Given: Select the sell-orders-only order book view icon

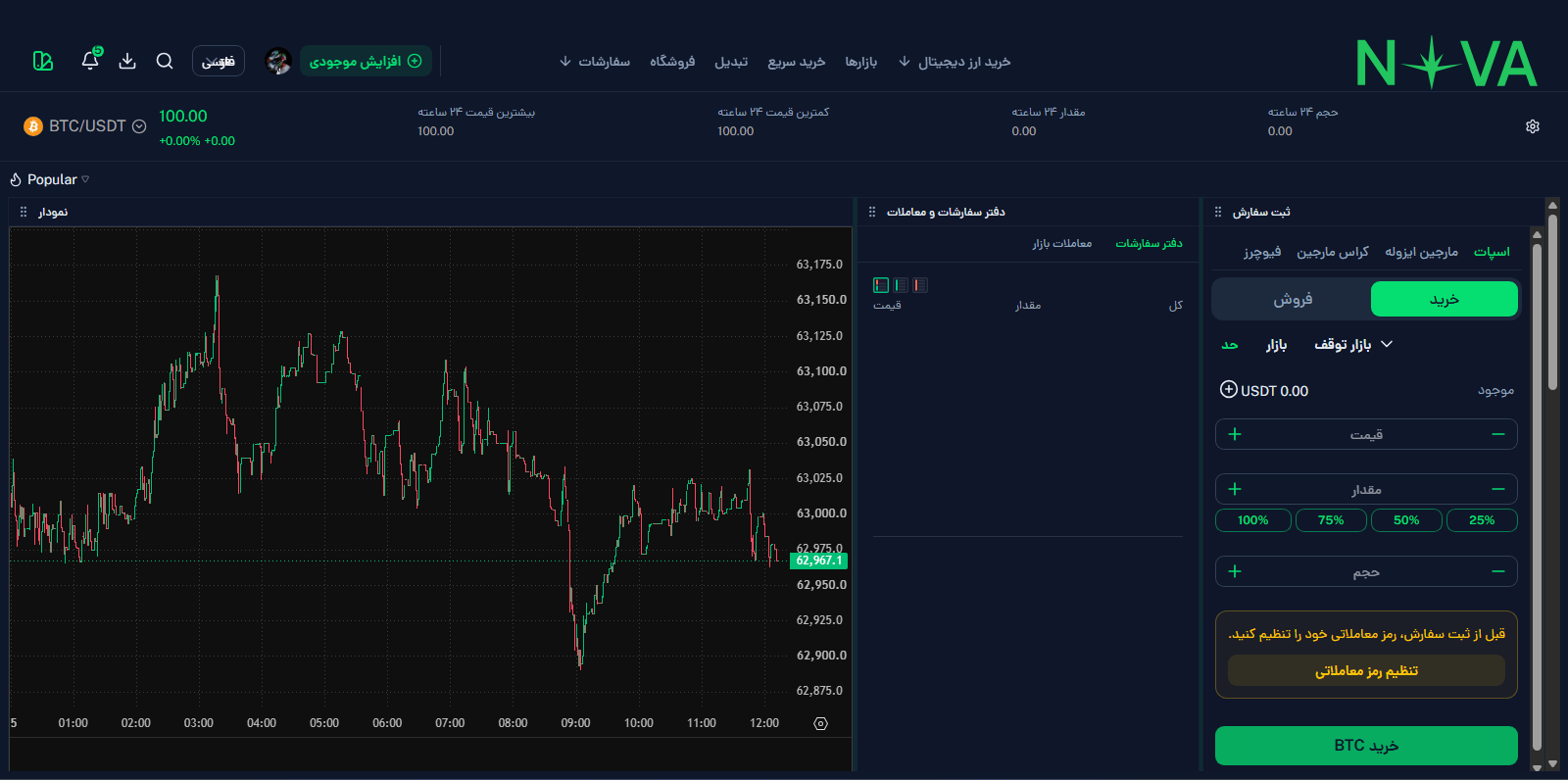Looking at the screenshot, I should click(x=920, y=285).
